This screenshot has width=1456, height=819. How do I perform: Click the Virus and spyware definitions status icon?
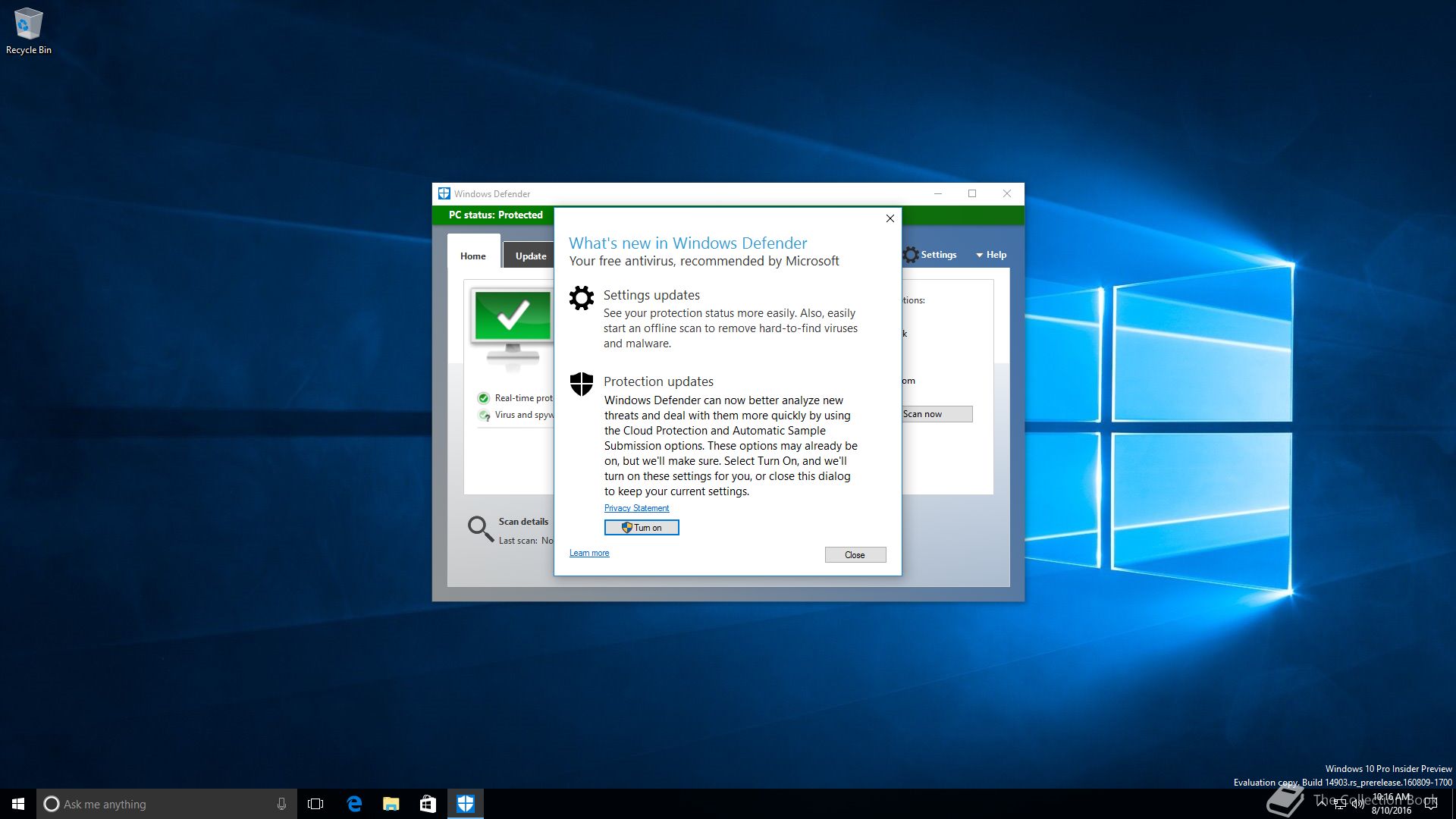click(484, 416)
